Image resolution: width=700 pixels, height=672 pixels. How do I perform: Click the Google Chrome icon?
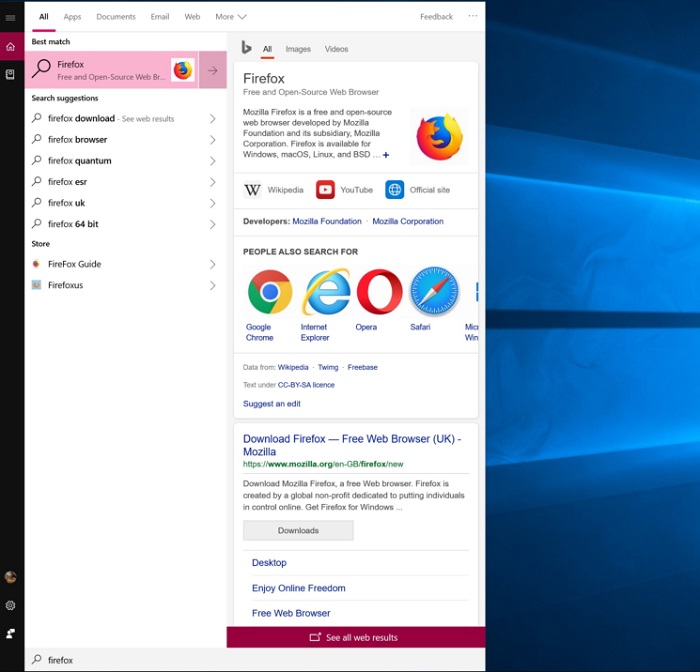[x=270, y=292]
